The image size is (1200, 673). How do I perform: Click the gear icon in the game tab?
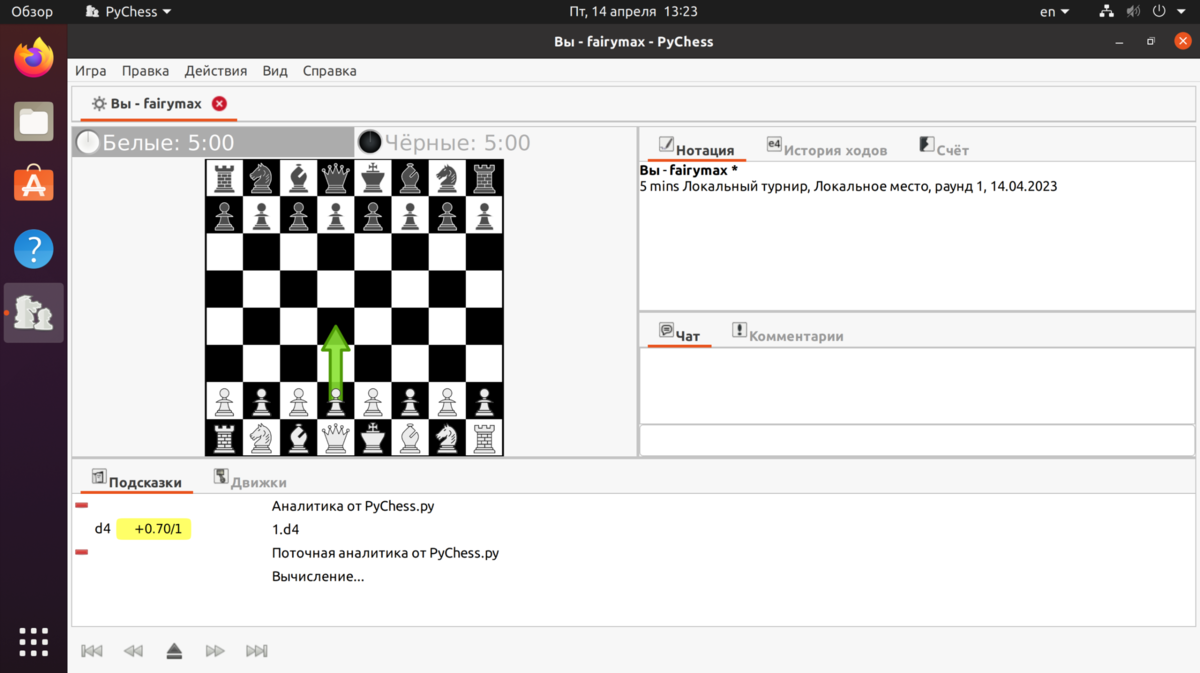[x=99, y=104]
